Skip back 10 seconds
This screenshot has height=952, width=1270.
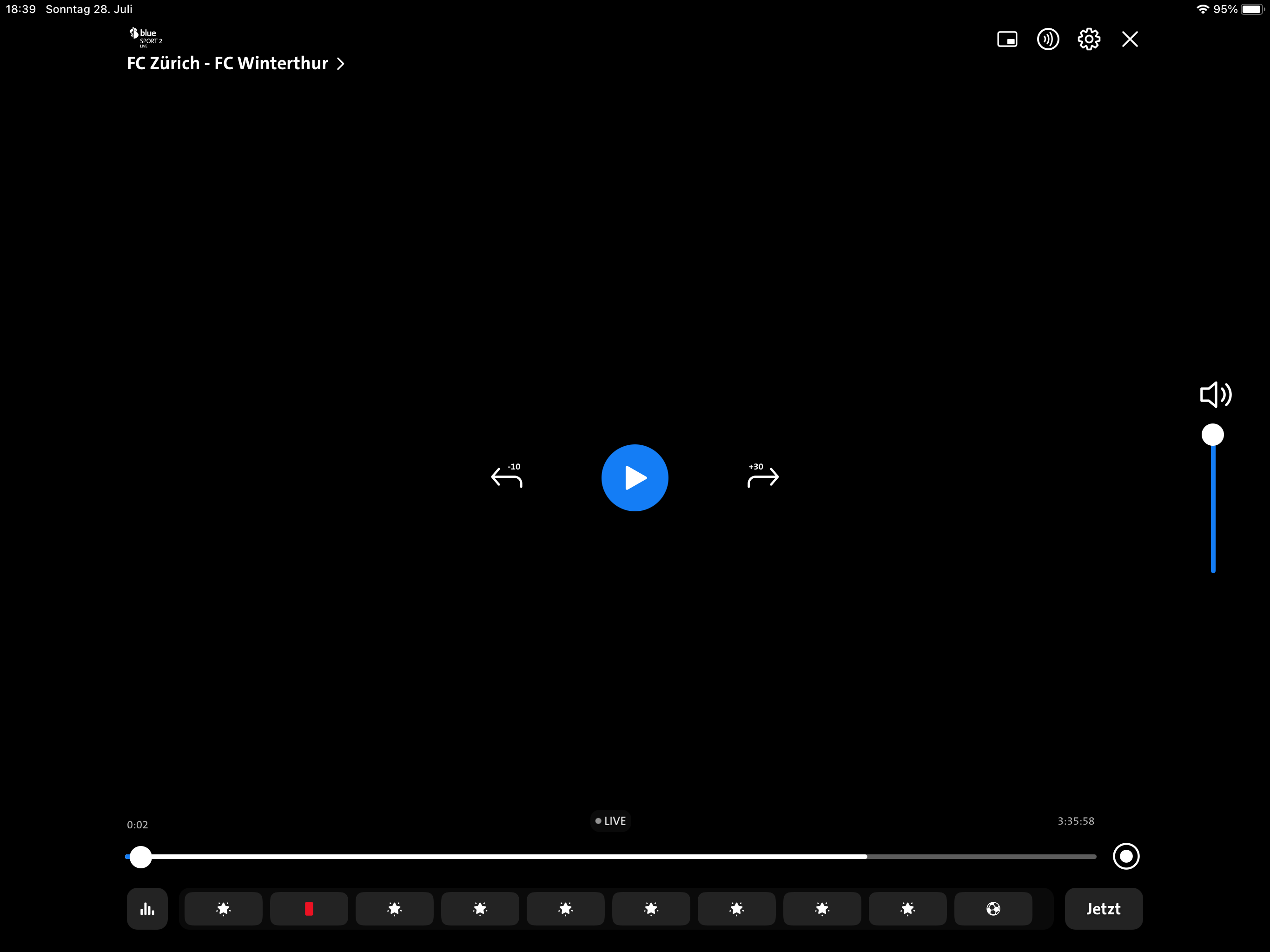pos(506,476)
